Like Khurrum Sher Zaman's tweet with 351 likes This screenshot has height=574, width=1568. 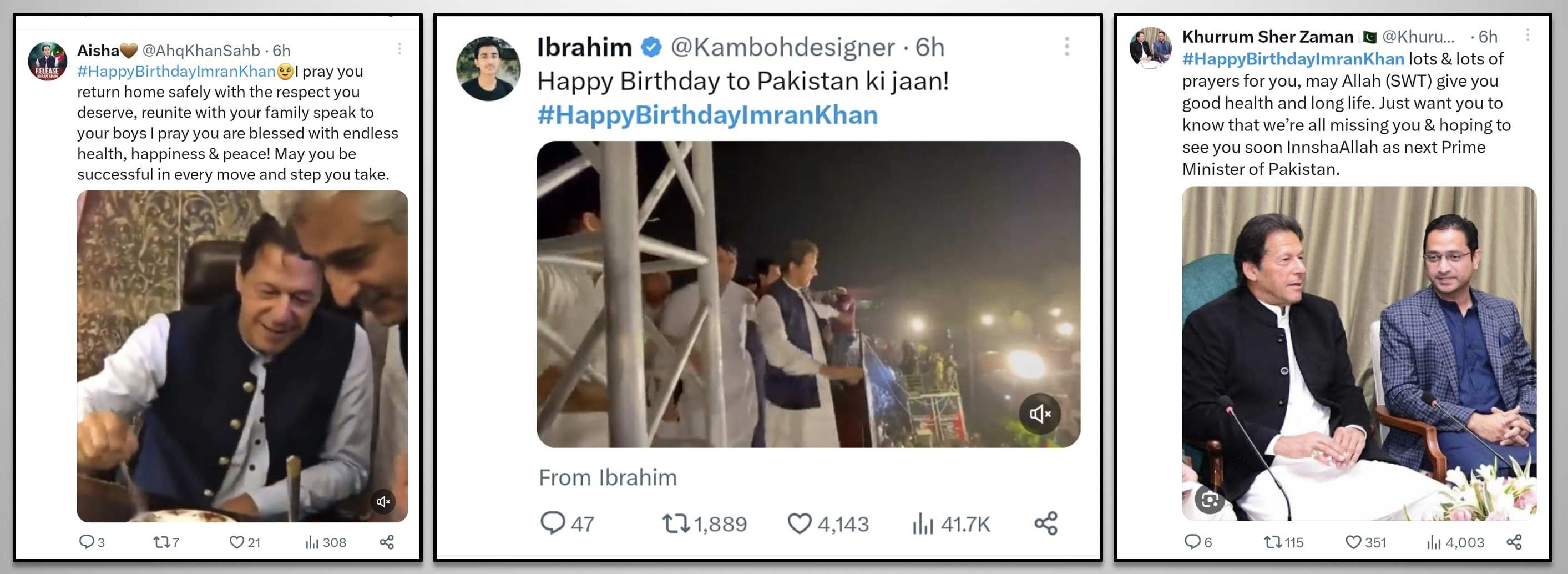point(1353,542)
